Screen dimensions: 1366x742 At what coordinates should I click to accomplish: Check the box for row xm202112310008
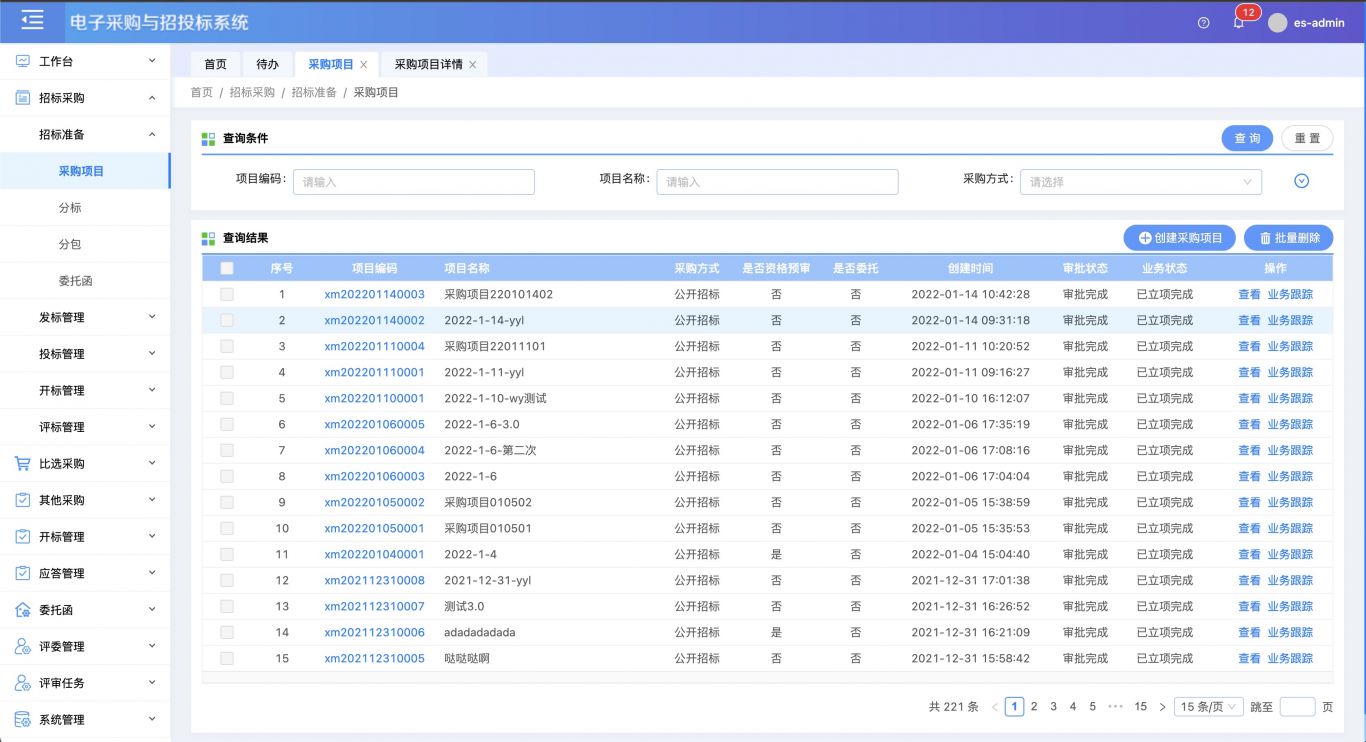[227, 580]
